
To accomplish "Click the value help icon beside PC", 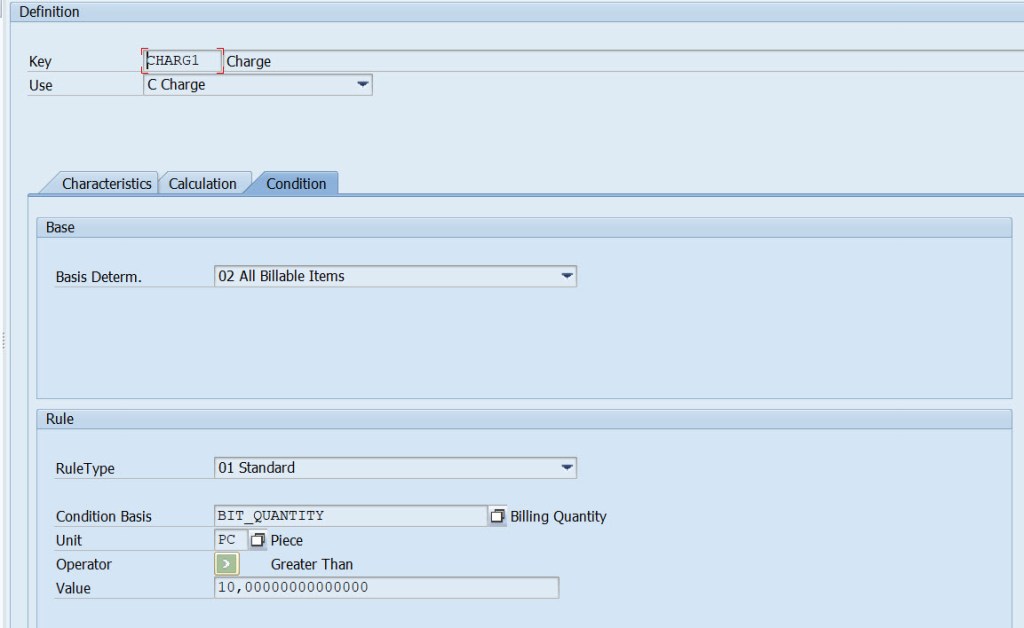I will tap(257, 540).
